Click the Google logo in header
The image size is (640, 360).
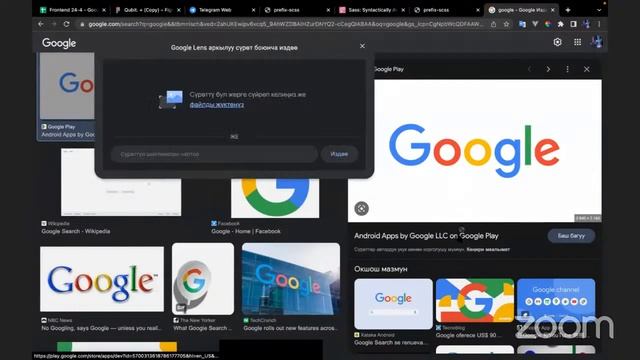(x=59, y=43)
